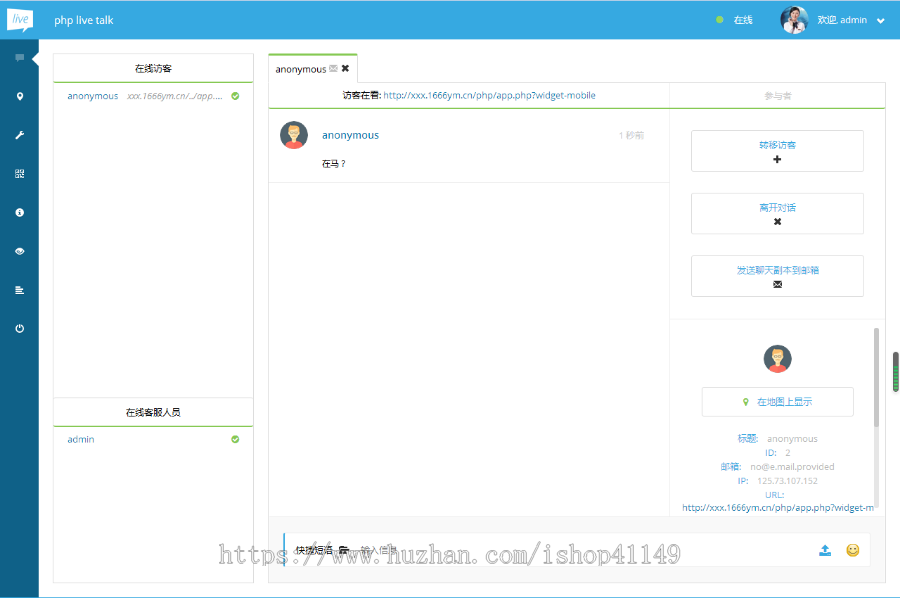Expand the admin welcome dropdown arrow
The width and height of the screenshot is (900, 598).
880,21
